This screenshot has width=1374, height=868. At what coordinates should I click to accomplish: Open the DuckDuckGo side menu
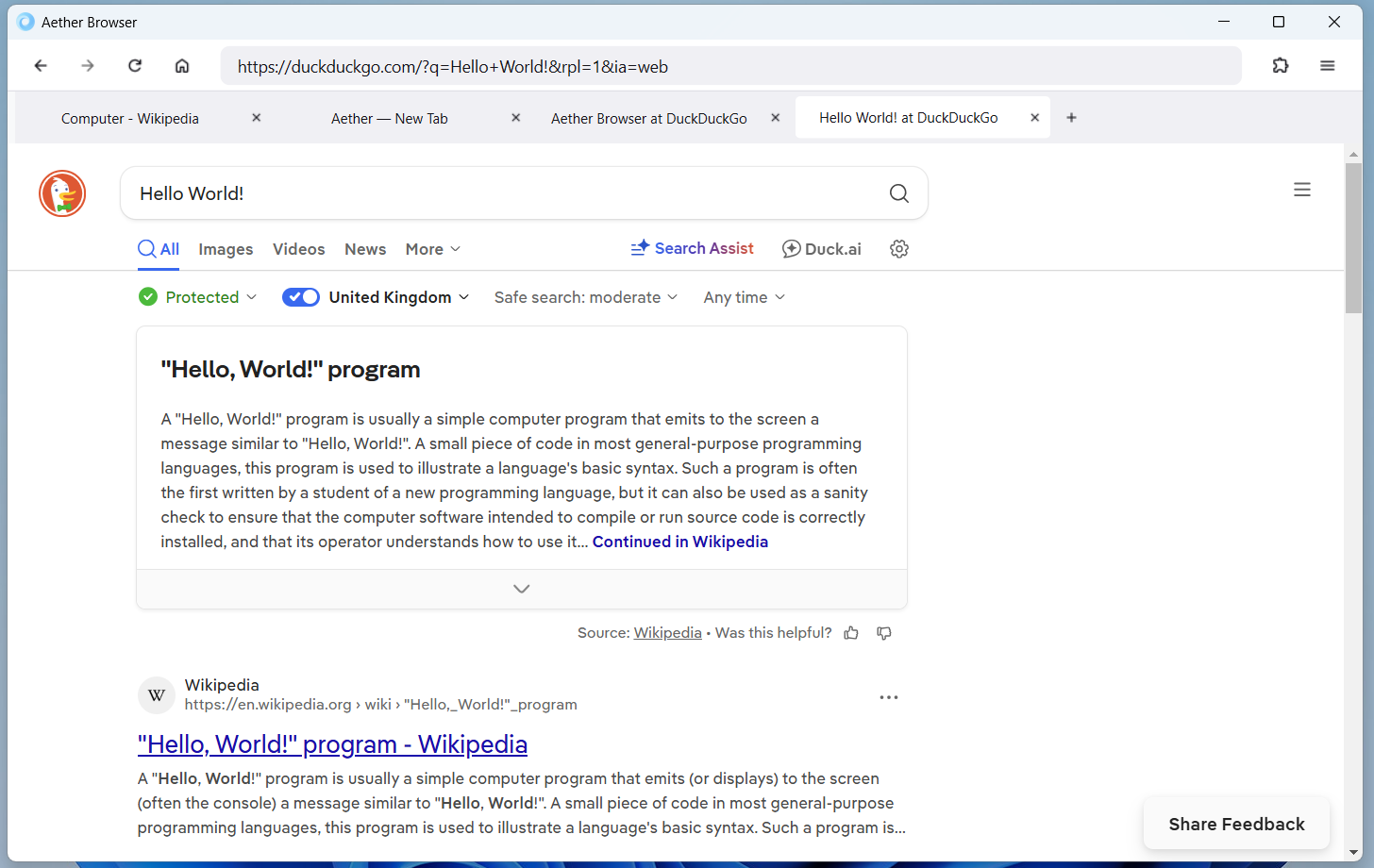pyautogui.click(x=1302, y=190)
